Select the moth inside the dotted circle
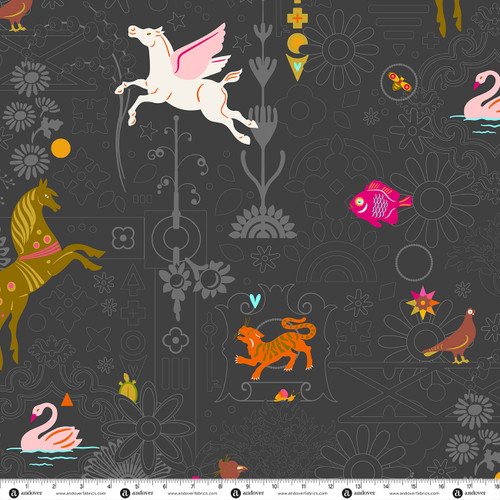Image resolution: width=500 pixels, height=500 pixels. coord(400,83)
